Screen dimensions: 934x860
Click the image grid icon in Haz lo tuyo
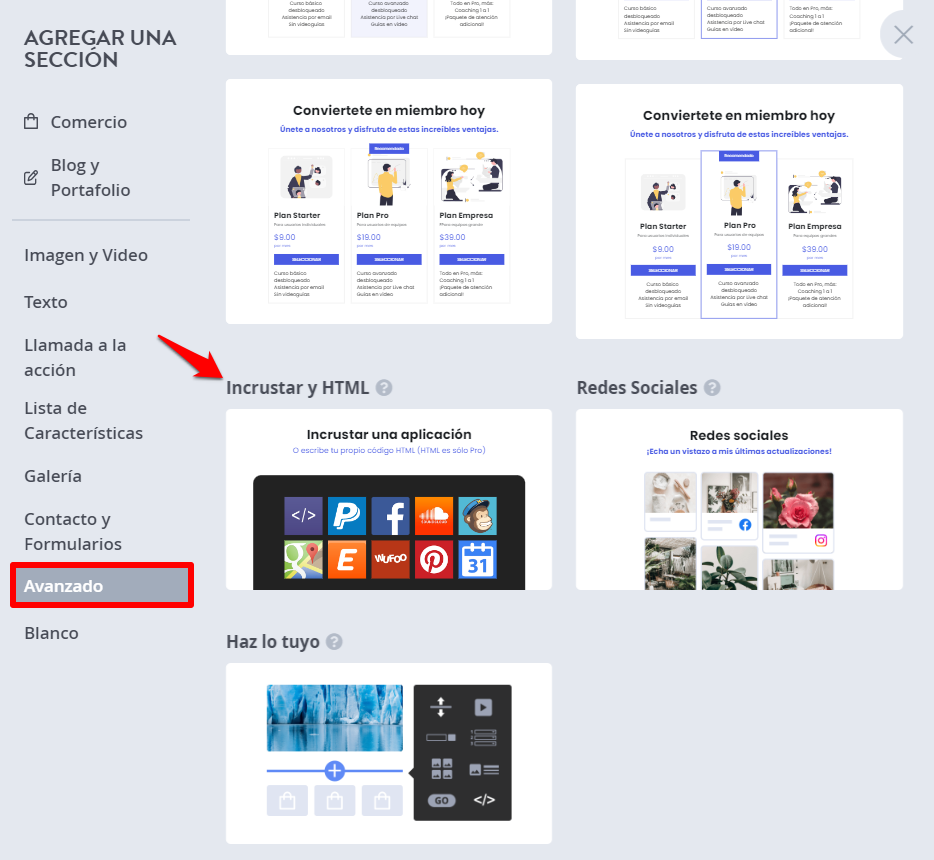(x=441, y=769)
